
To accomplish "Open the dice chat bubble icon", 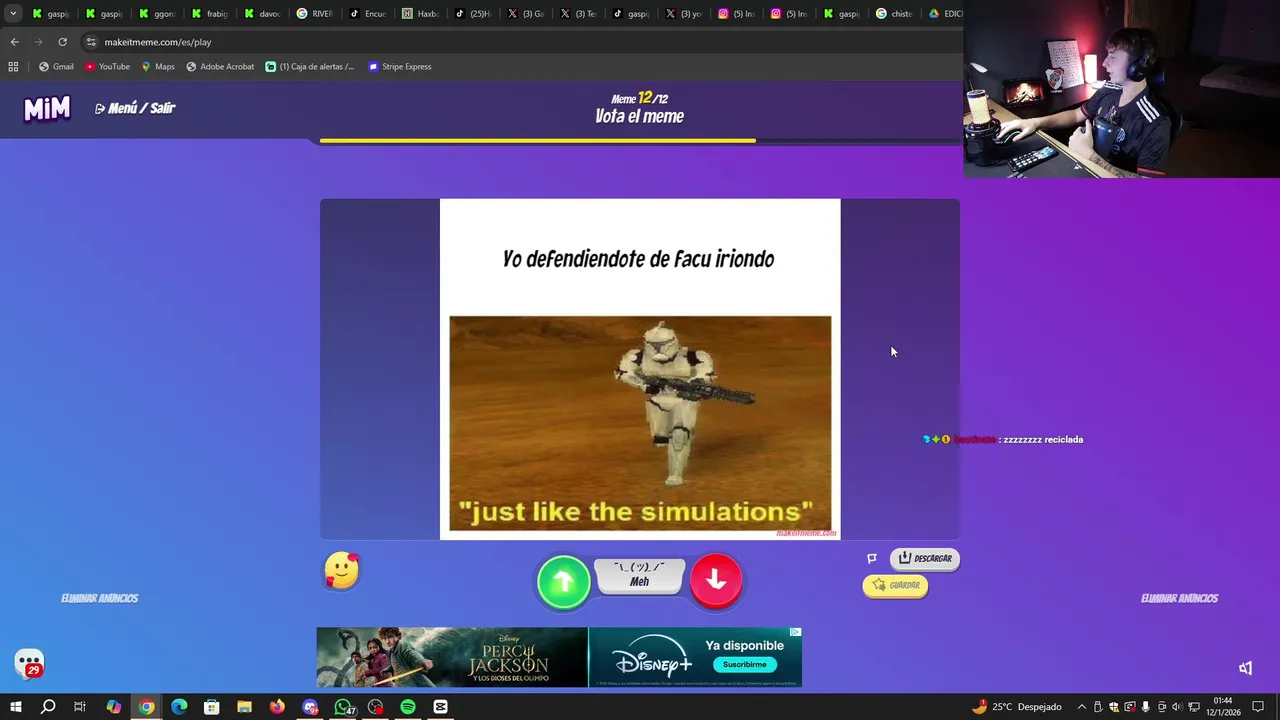I will 29,664.
